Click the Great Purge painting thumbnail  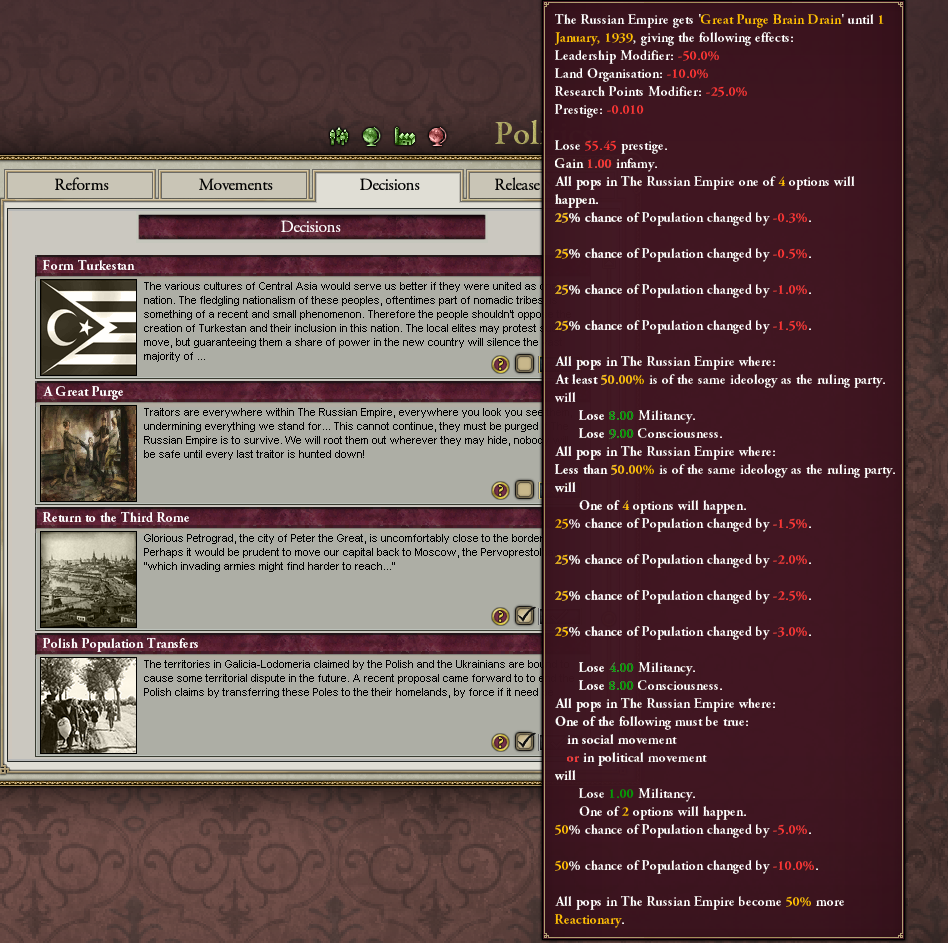tap(88, 453)
